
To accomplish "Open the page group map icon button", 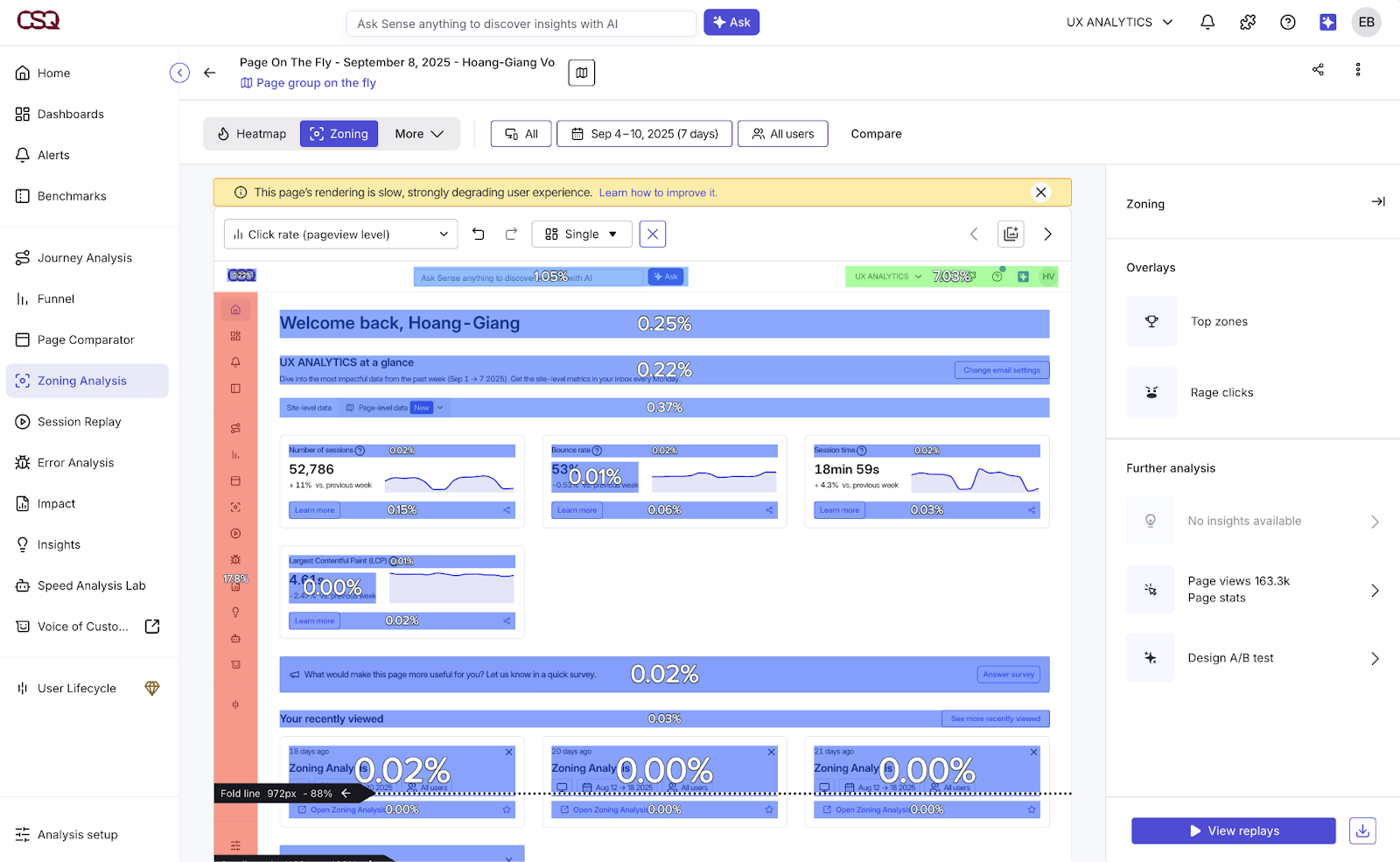I will click(x=582, y=73).
